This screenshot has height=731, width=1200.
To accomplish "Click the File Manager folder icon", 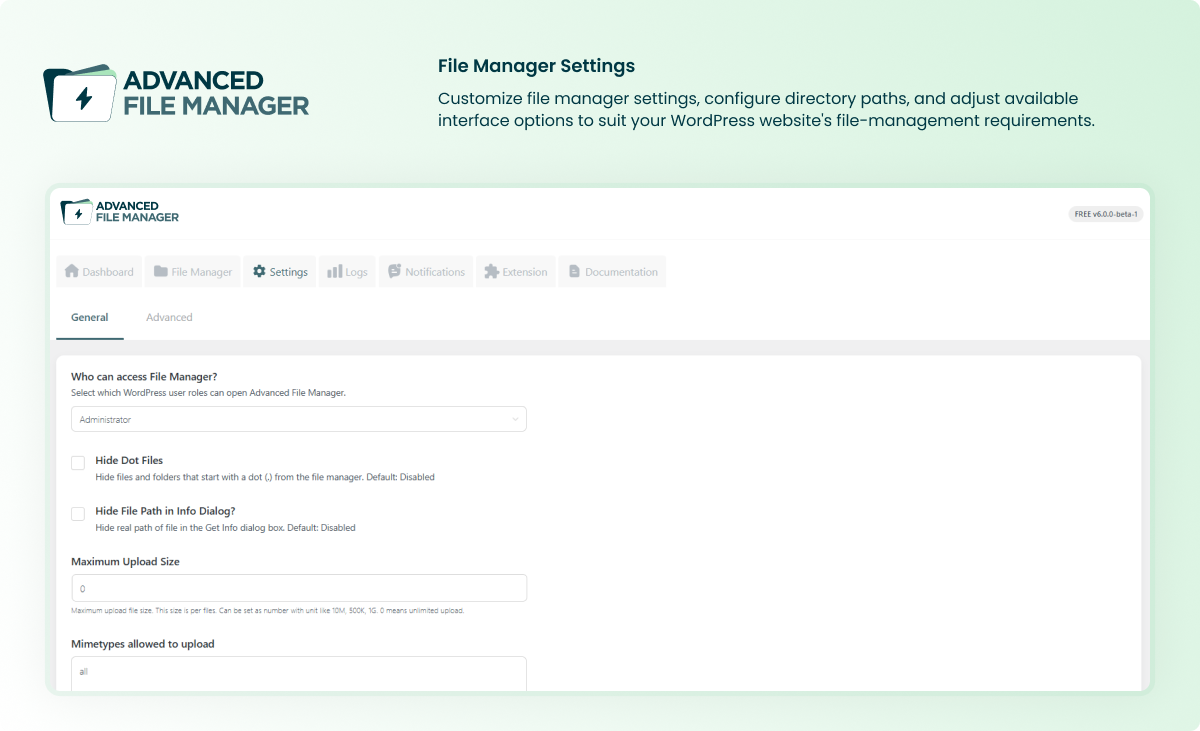I will click(161, 272).
